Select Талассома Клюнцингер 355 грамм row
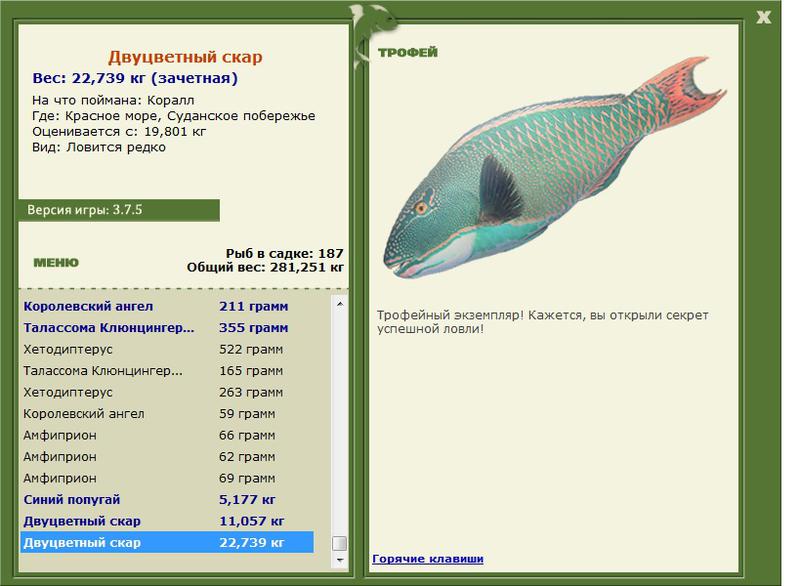 pos(167,327)
